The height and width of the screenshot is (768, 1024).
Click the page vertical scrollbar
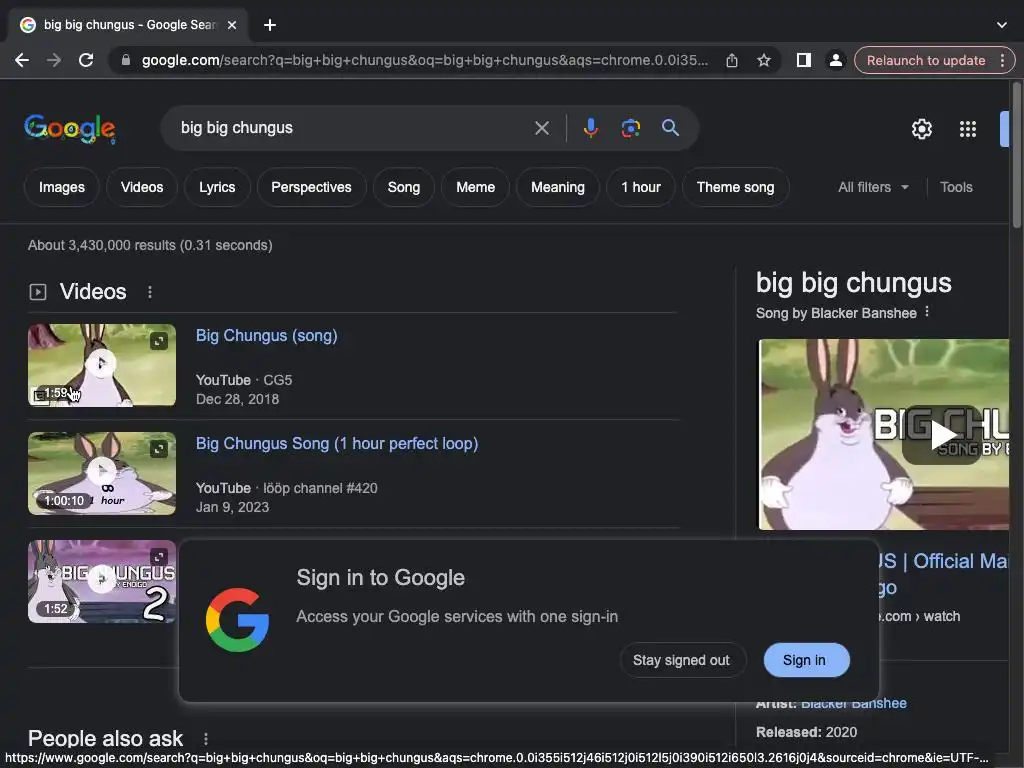click(1016, 157)
